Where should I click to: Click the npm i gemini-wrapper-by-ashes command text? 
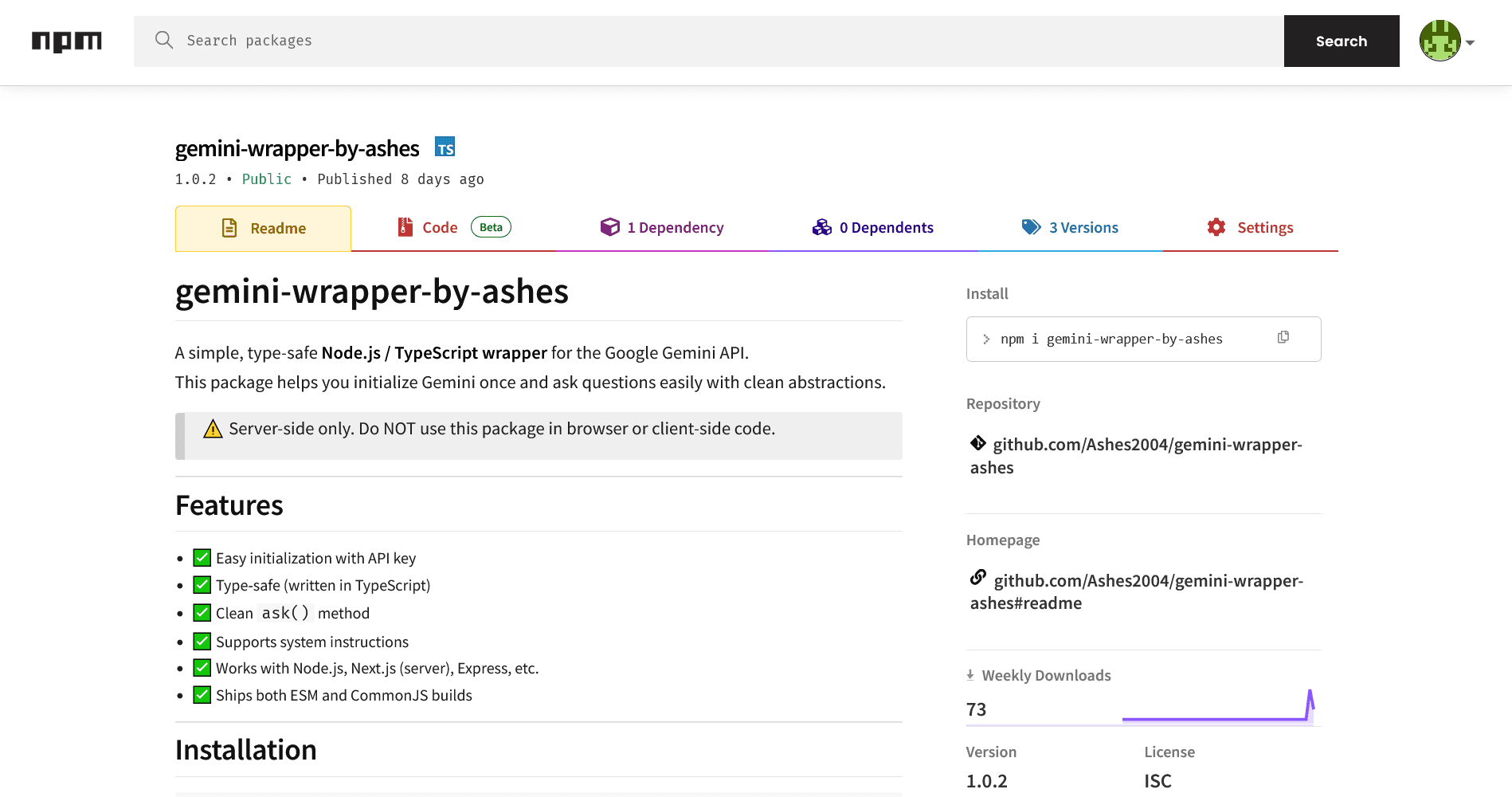click(1111, 339)
